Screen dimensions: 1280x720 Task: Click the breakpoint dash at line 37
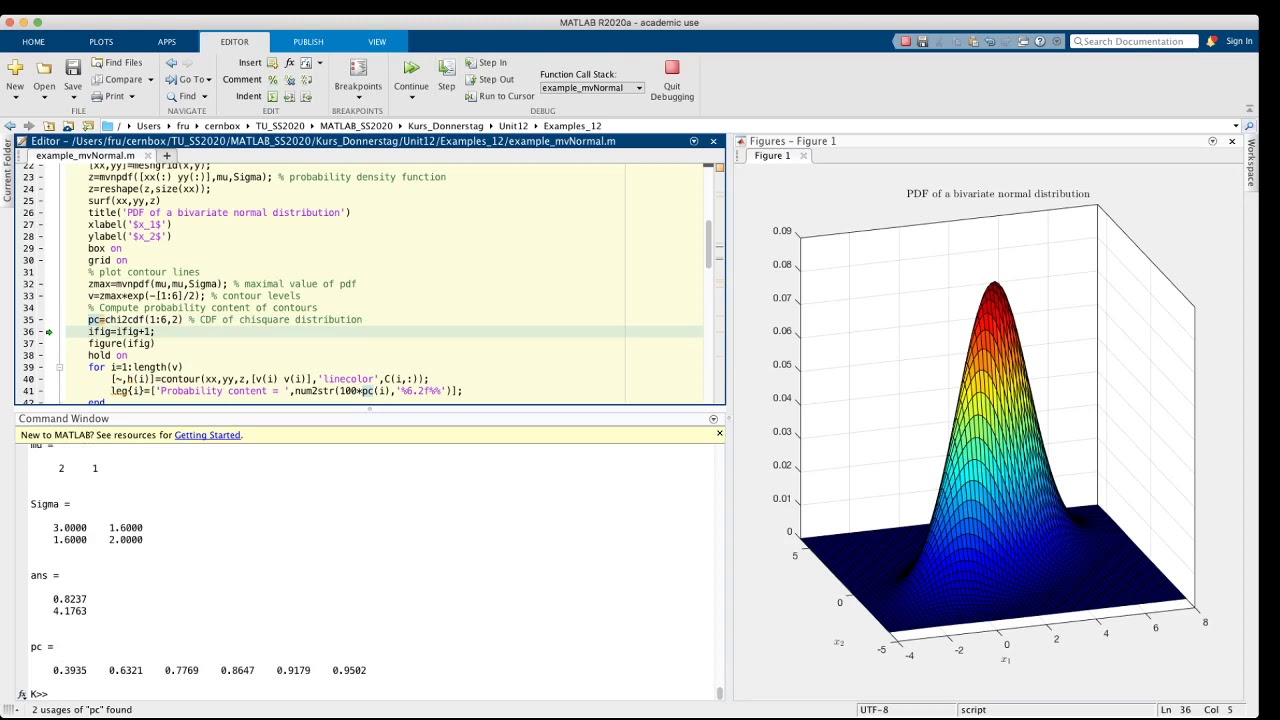[39, 343]
